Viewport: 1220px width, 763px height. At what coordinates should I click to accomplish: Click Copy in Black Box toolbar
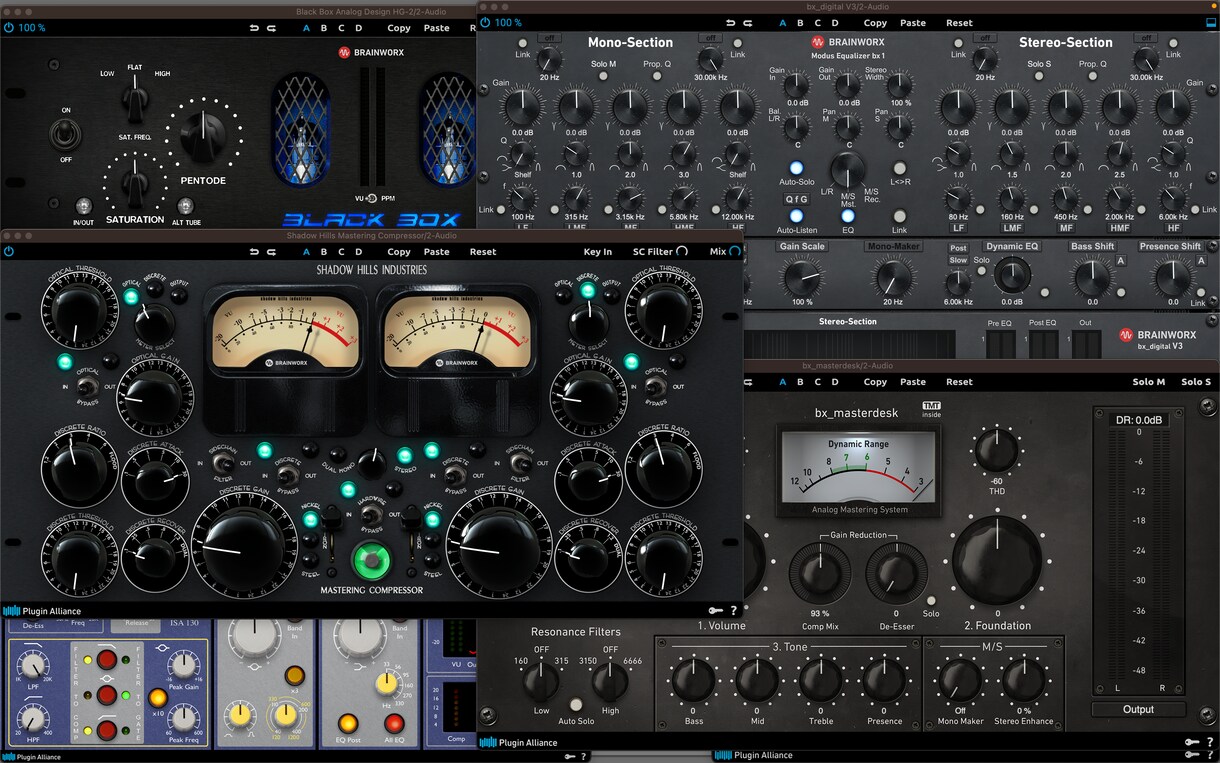(399, 28)
